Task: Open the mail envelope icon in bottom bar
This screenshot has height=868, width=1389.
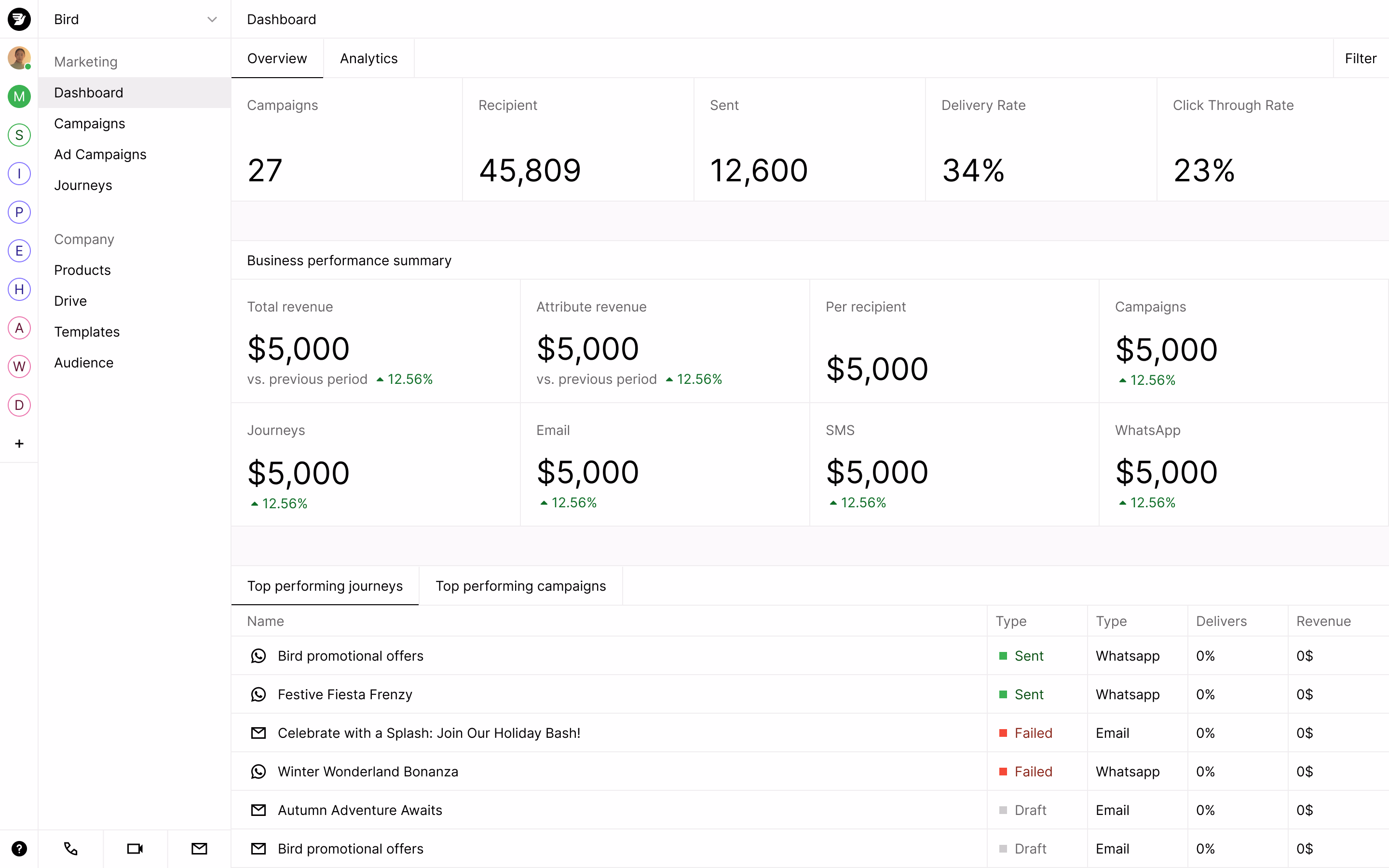Action: coord(199,848)
